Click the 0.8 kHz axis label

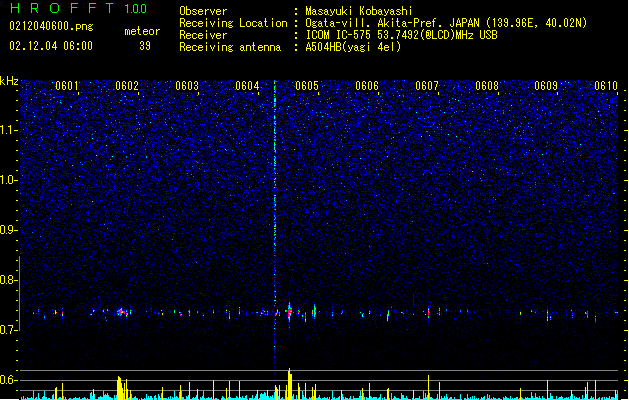8,280
